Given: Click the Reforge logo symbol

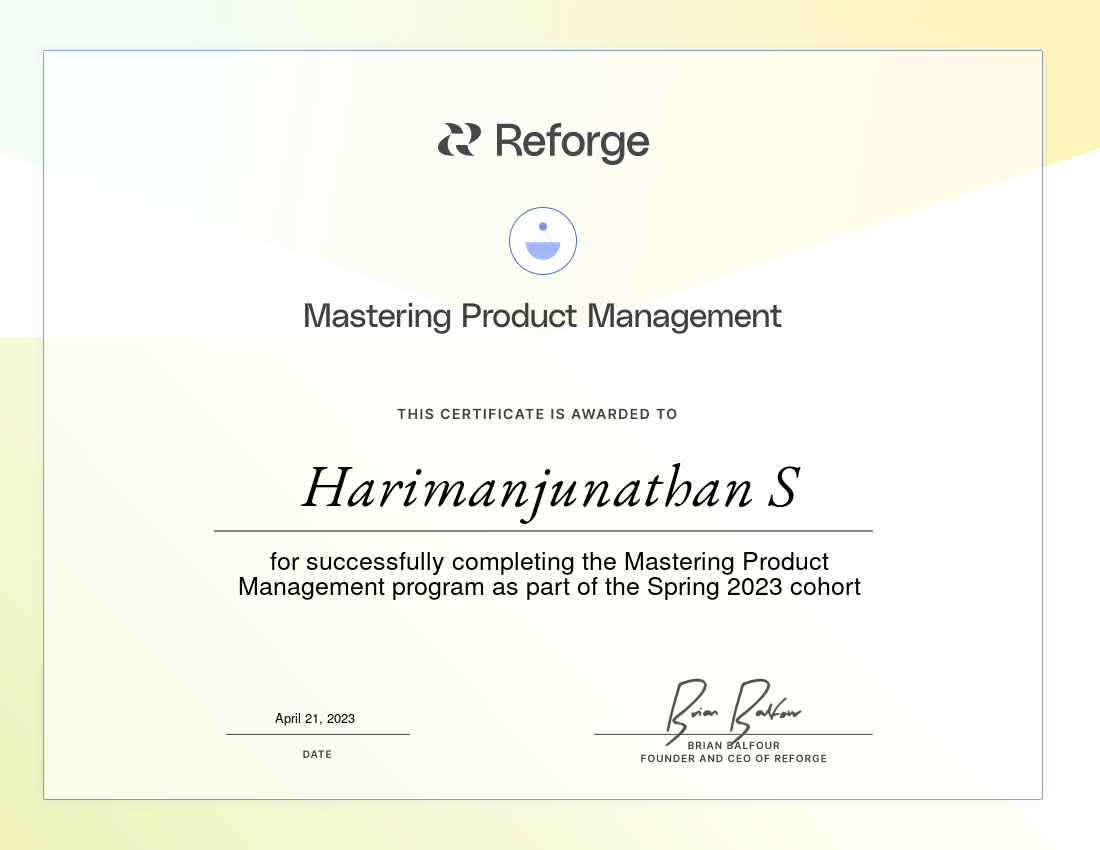Looking at the screenshot, I should click(459, 140).
